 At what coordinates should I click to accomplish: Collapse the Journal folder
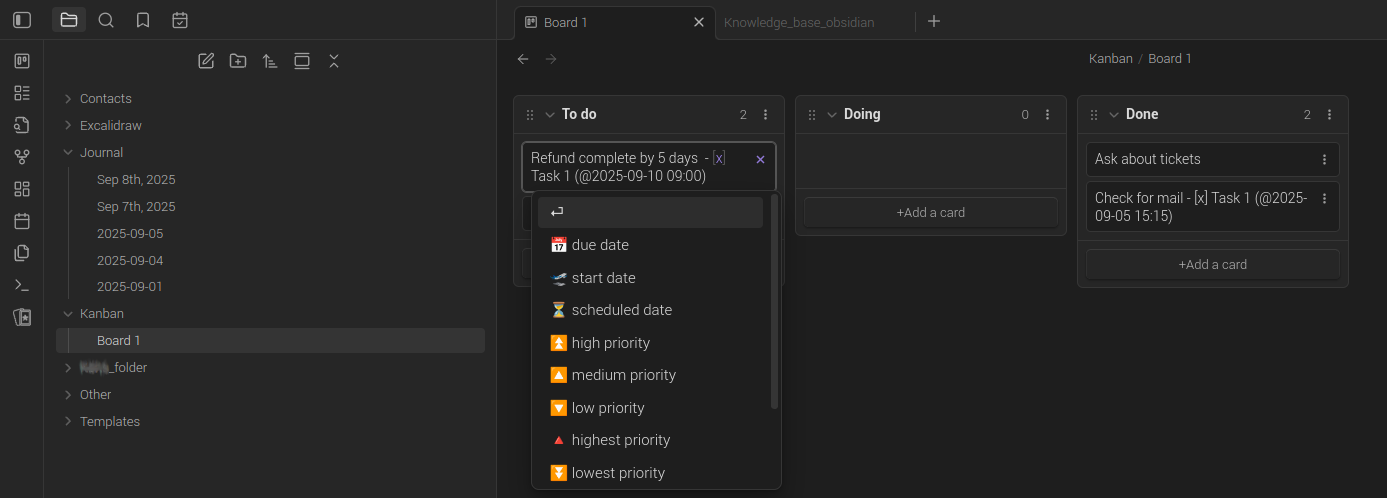[68, 153]
